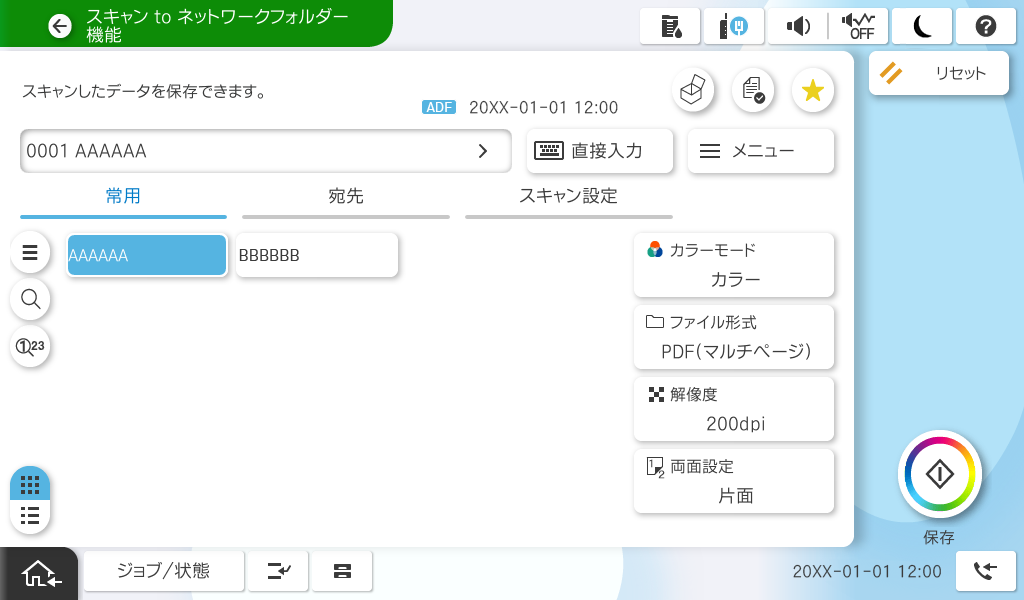Go back using the arrow icon
Image resolution: width=1024 pixels, height=600 pixels.
click(60, 27)
